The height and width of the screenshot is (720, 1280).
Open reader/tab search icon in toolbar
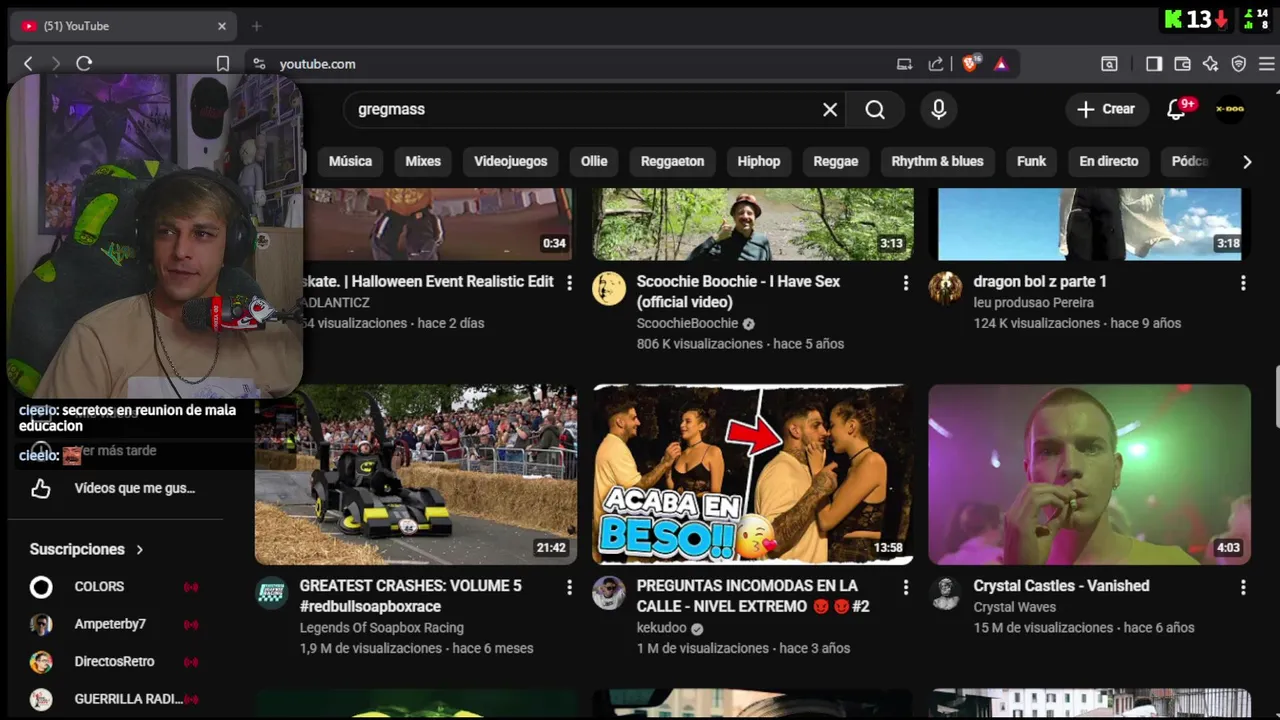pos(1109,64)
